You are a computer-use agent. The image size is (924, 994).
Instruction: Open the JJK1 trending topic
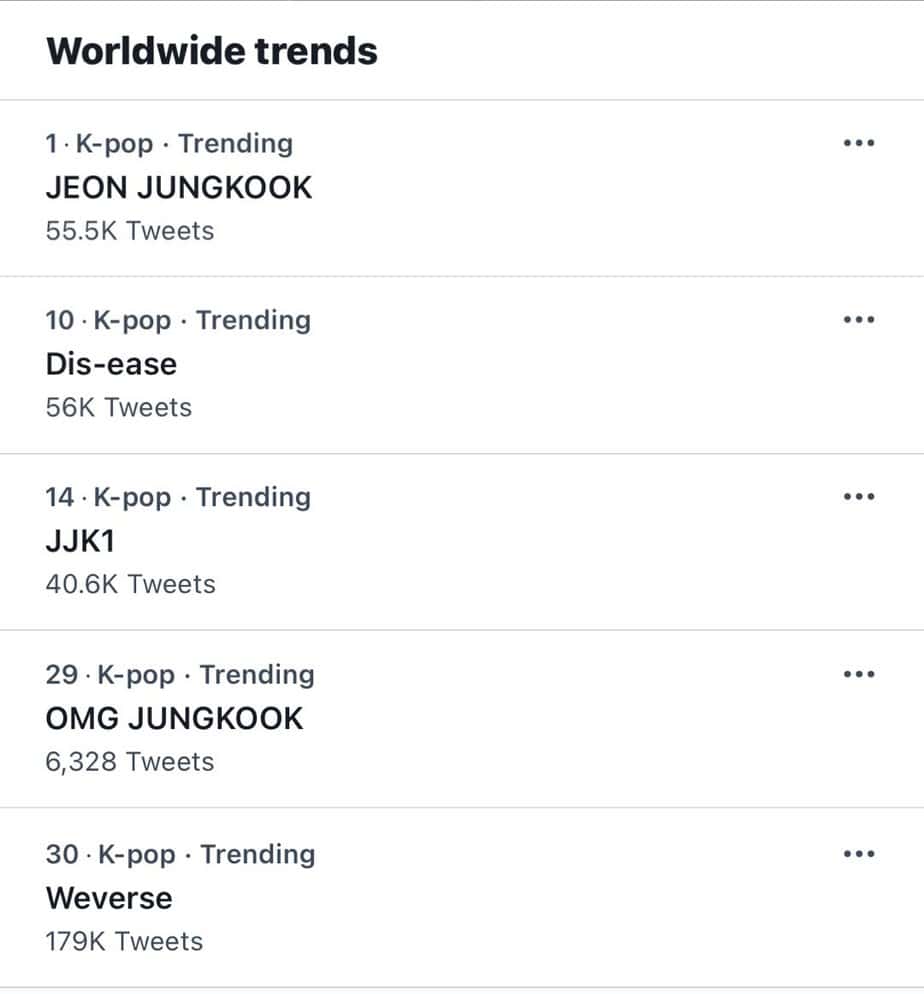click(x=81, y=541)
